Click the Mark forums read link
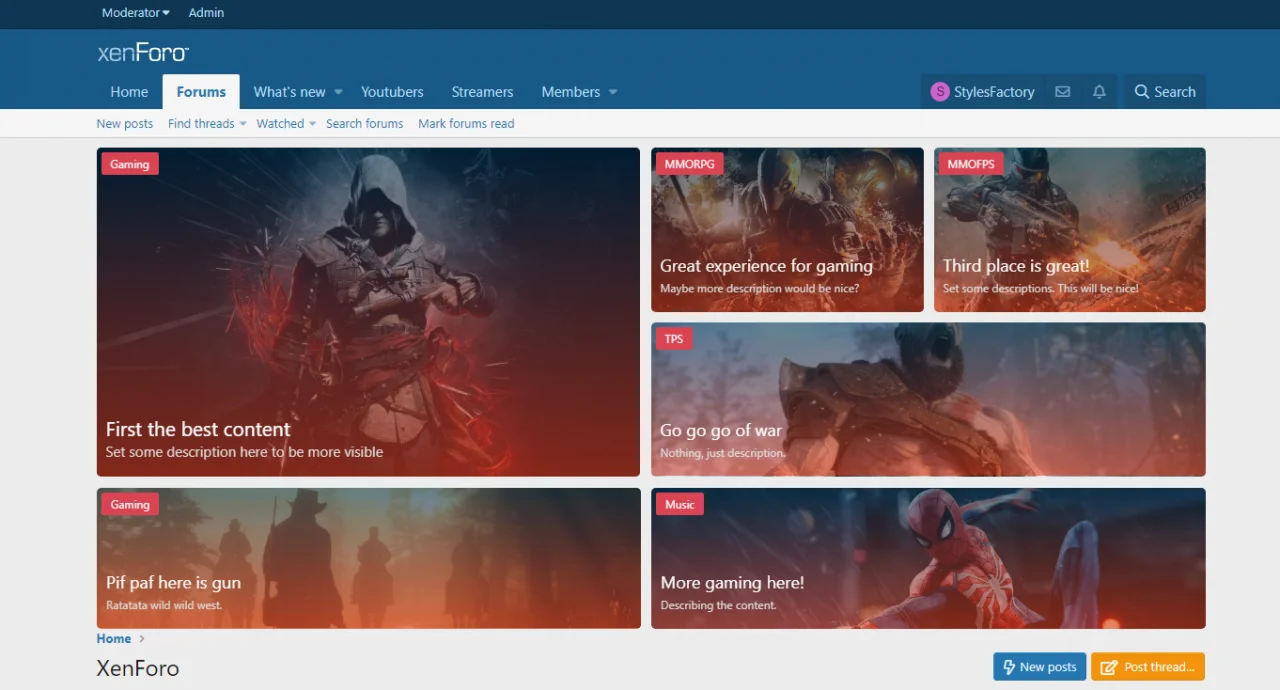 tap(466, 124)
